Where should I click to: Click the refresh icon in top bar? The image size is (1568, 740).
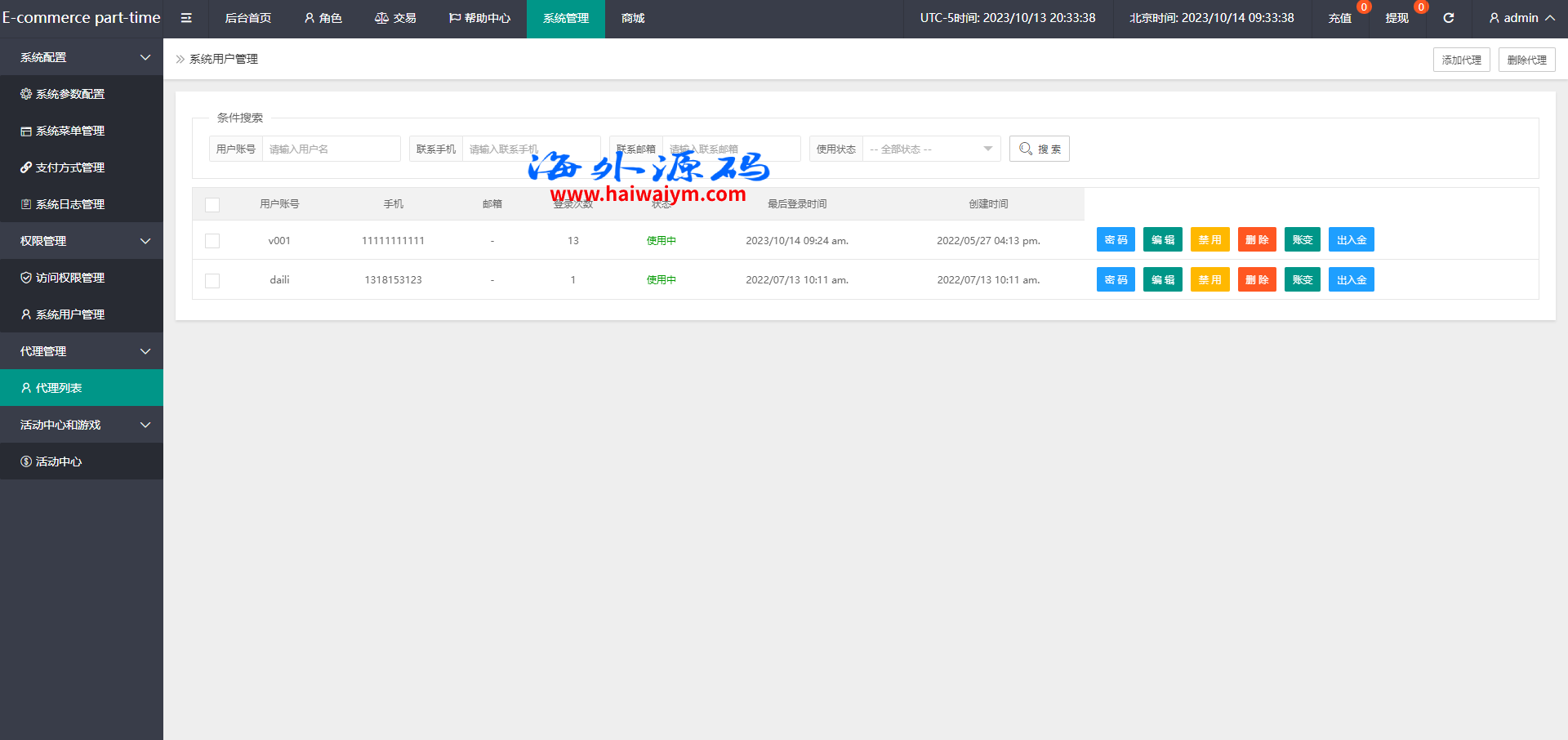tap(1448, 18)
